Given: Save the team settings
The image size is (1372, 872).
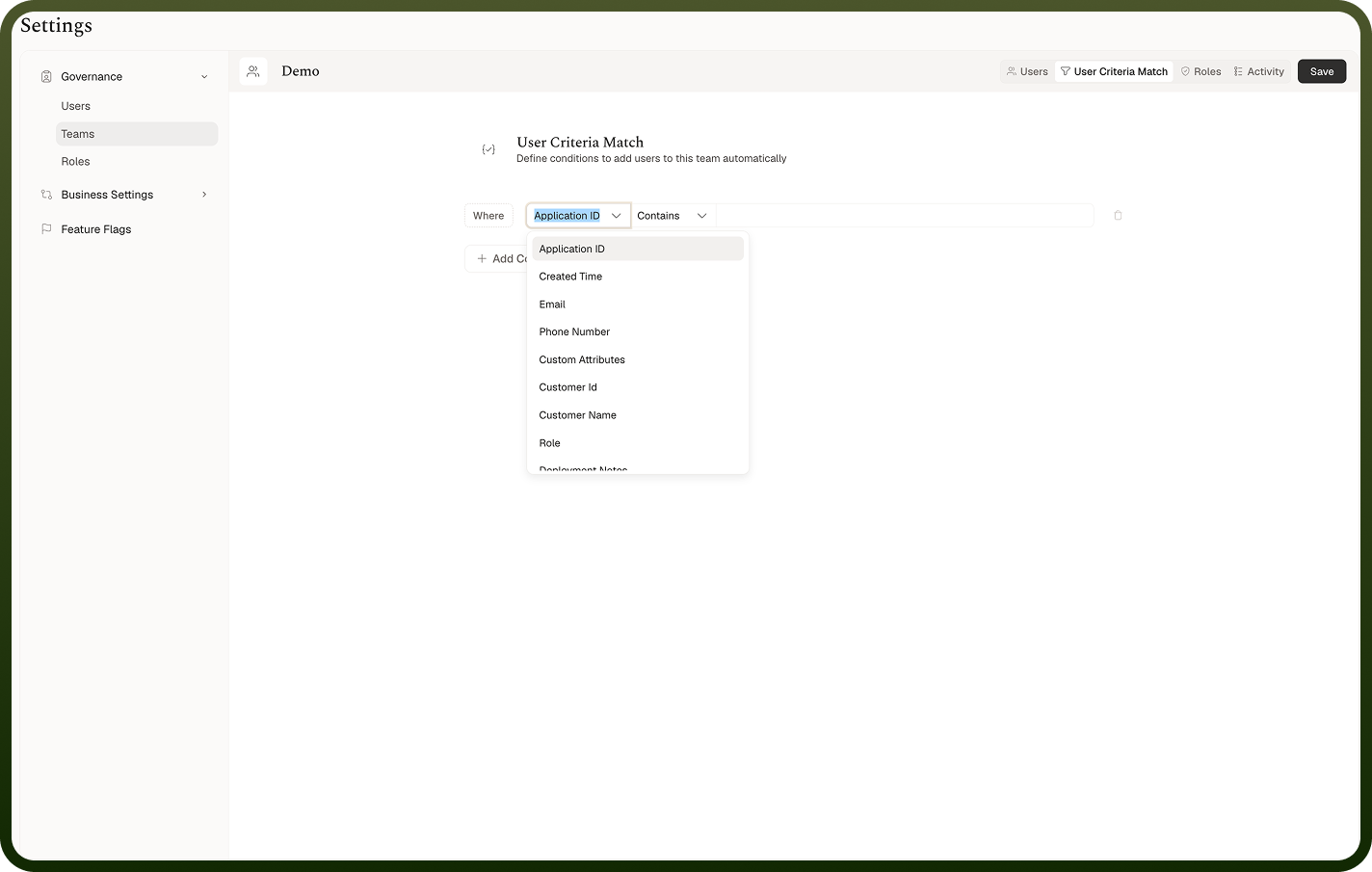Looking at the screenshot, I should [x=1322, y=71].
